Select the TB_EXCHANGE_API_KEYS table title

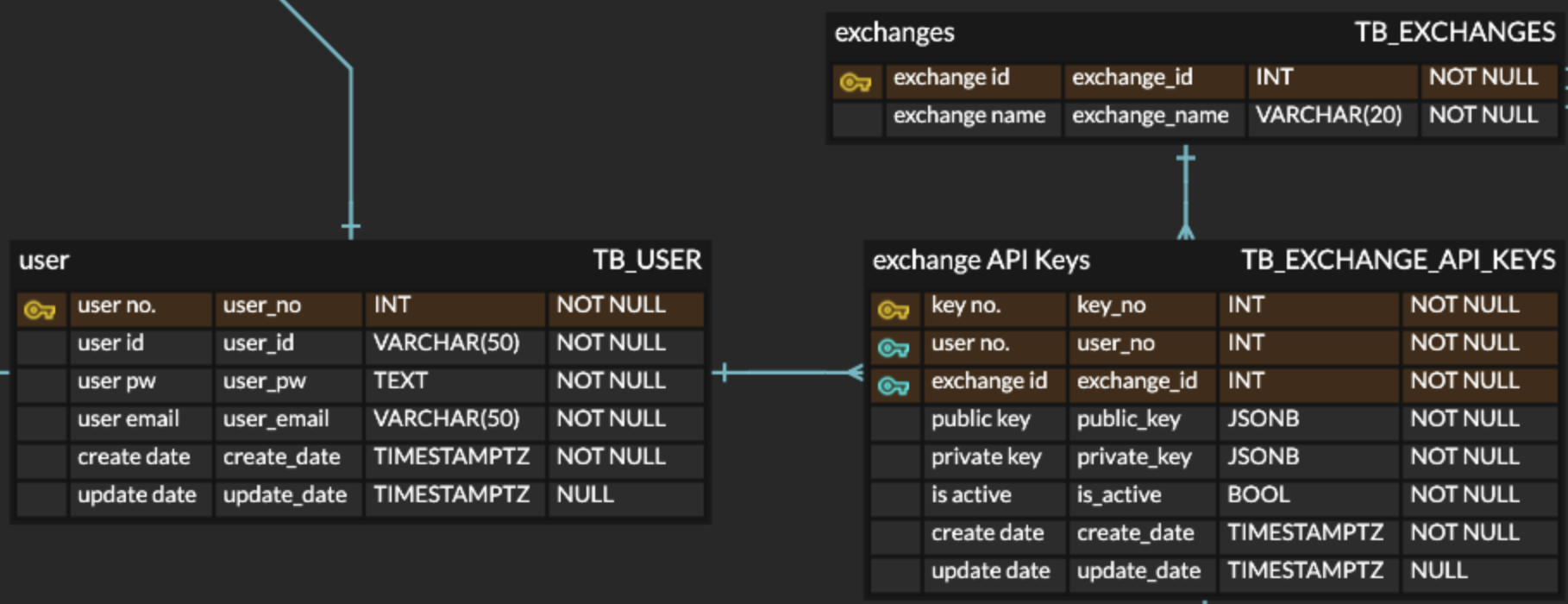(1398, 260)
